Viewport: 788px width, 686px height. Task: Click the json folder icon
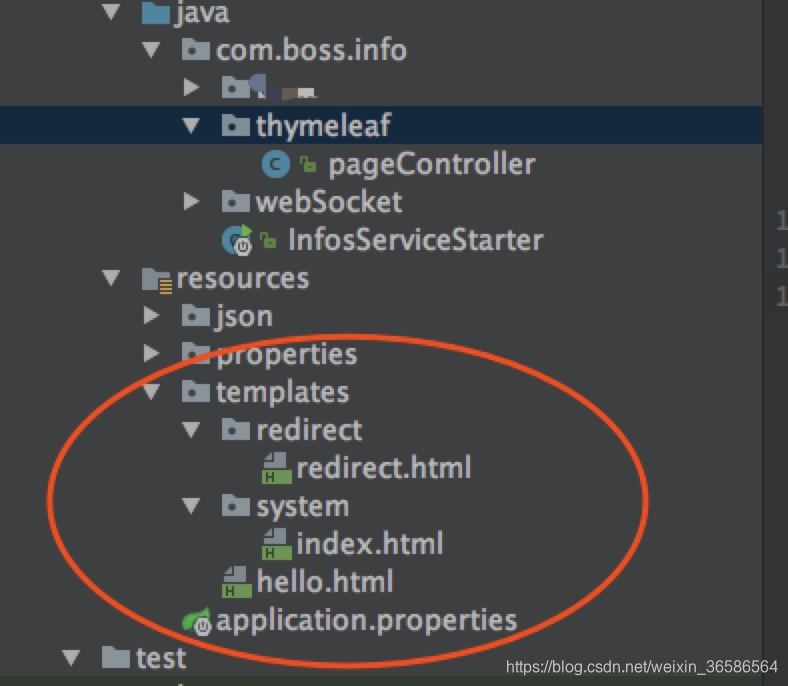(195, 316)
